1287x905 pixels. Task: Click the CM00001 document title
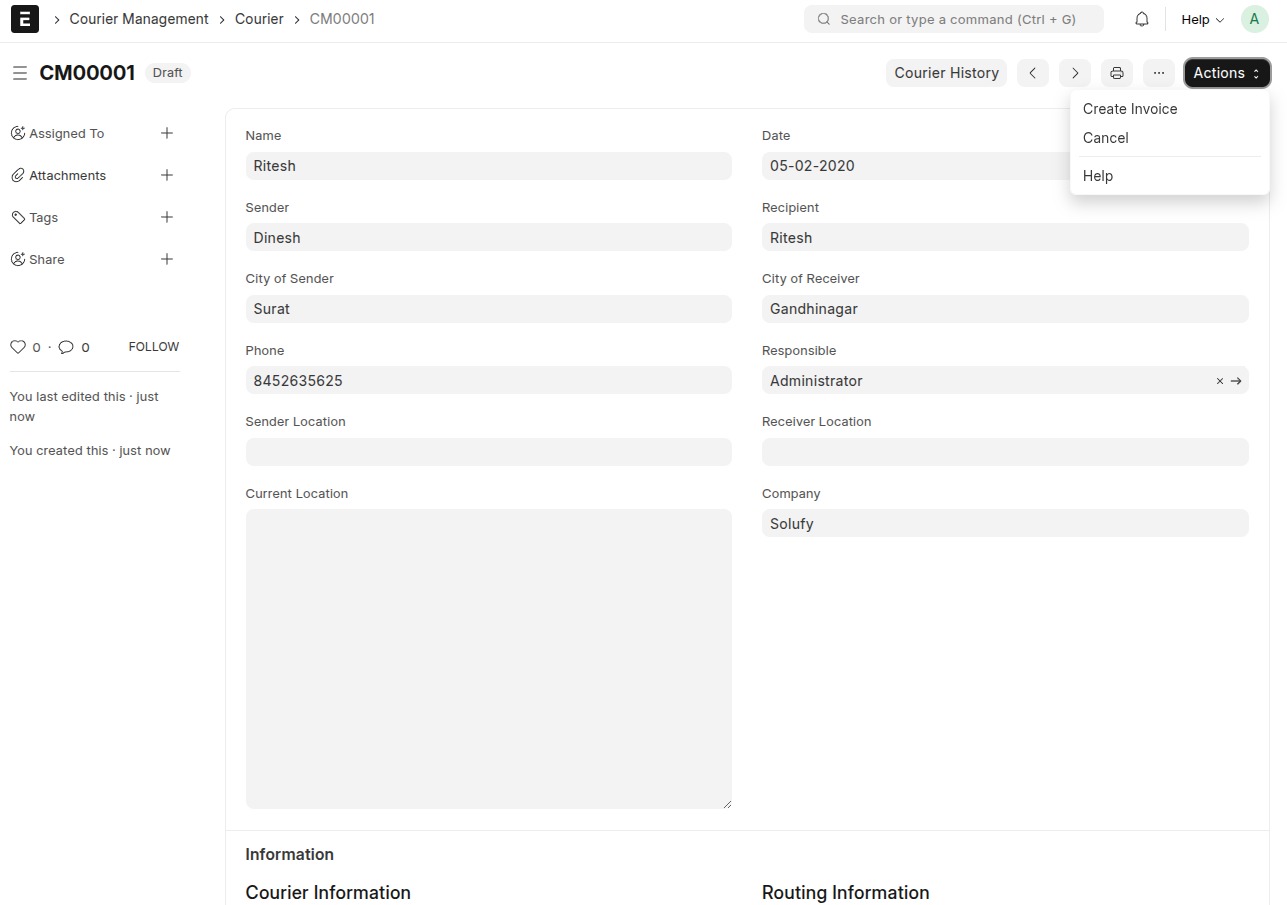[87, 73]
